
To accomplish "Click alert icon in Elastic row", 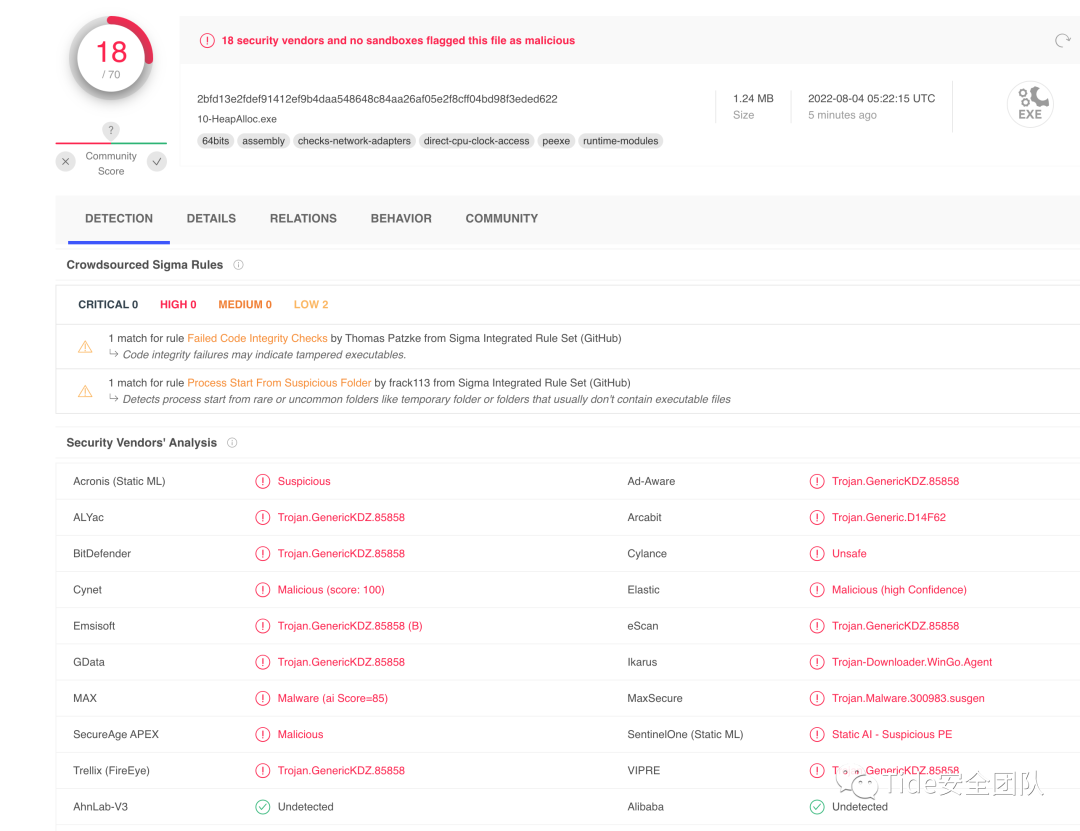I will (816, 589).
